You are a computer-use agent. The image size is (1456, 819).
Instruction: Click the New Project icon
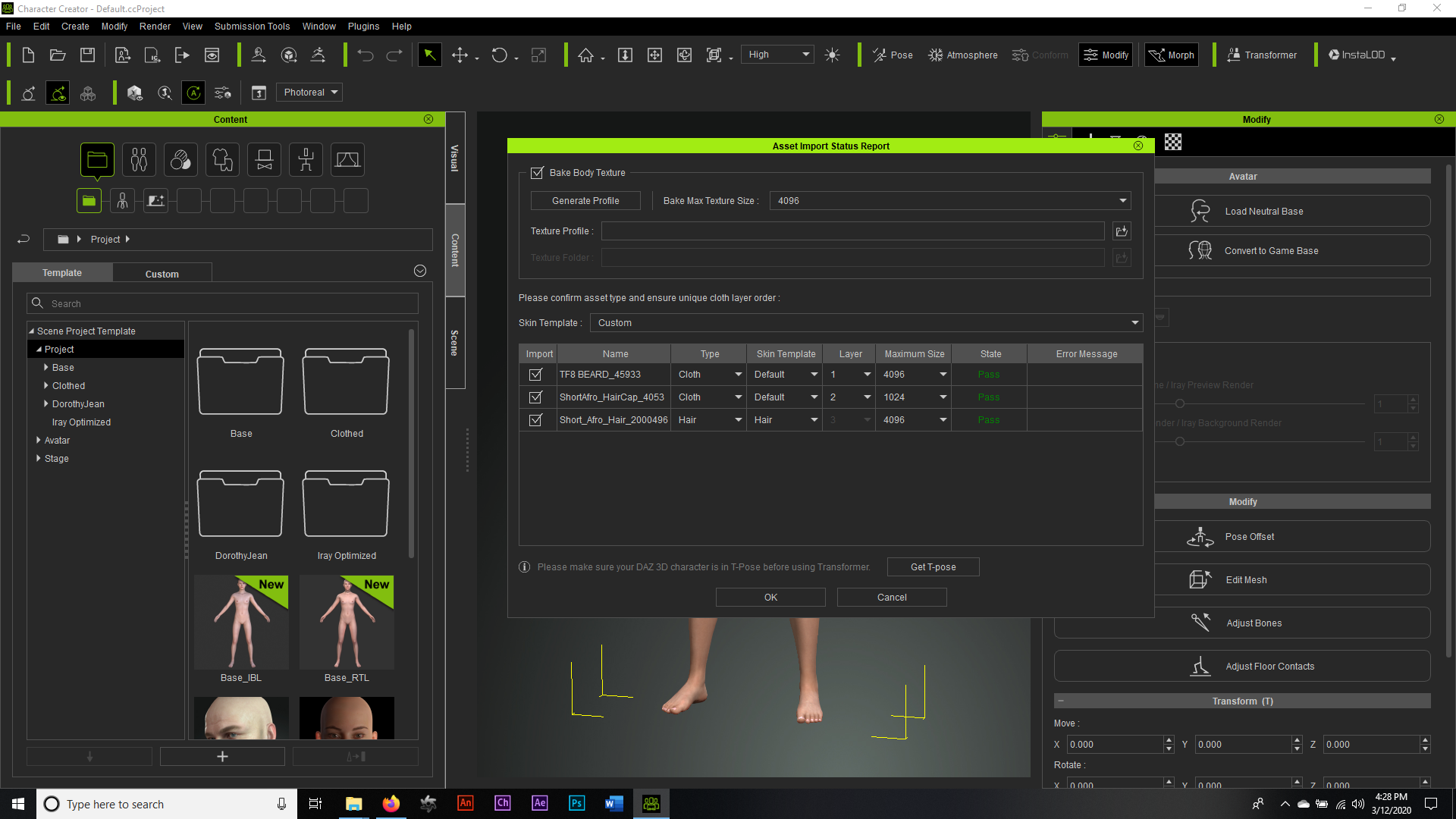tap(28, 55)
